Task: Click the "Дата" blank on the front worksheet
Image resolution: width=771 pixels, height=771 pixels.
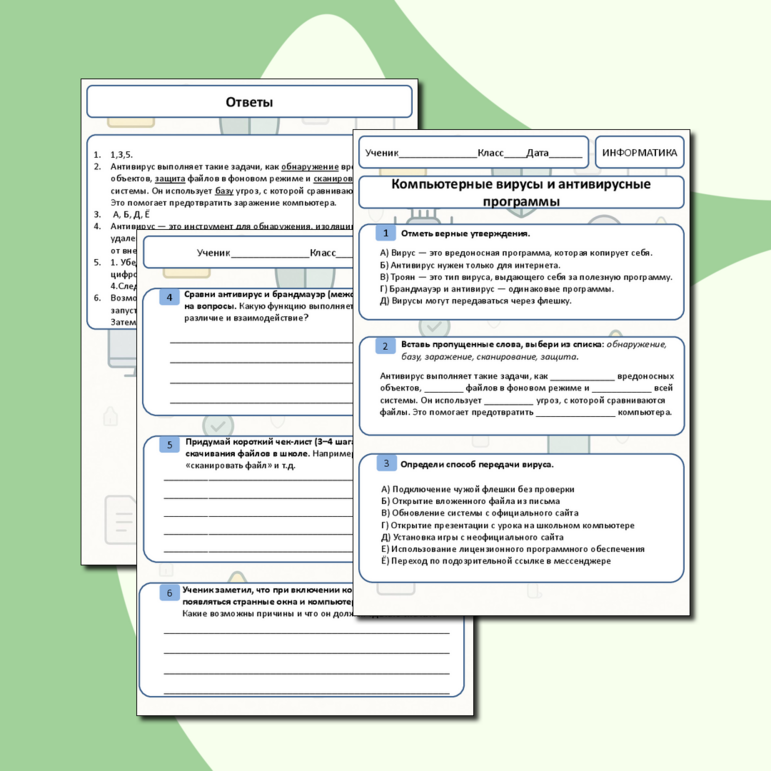Action: click(565, 154)
